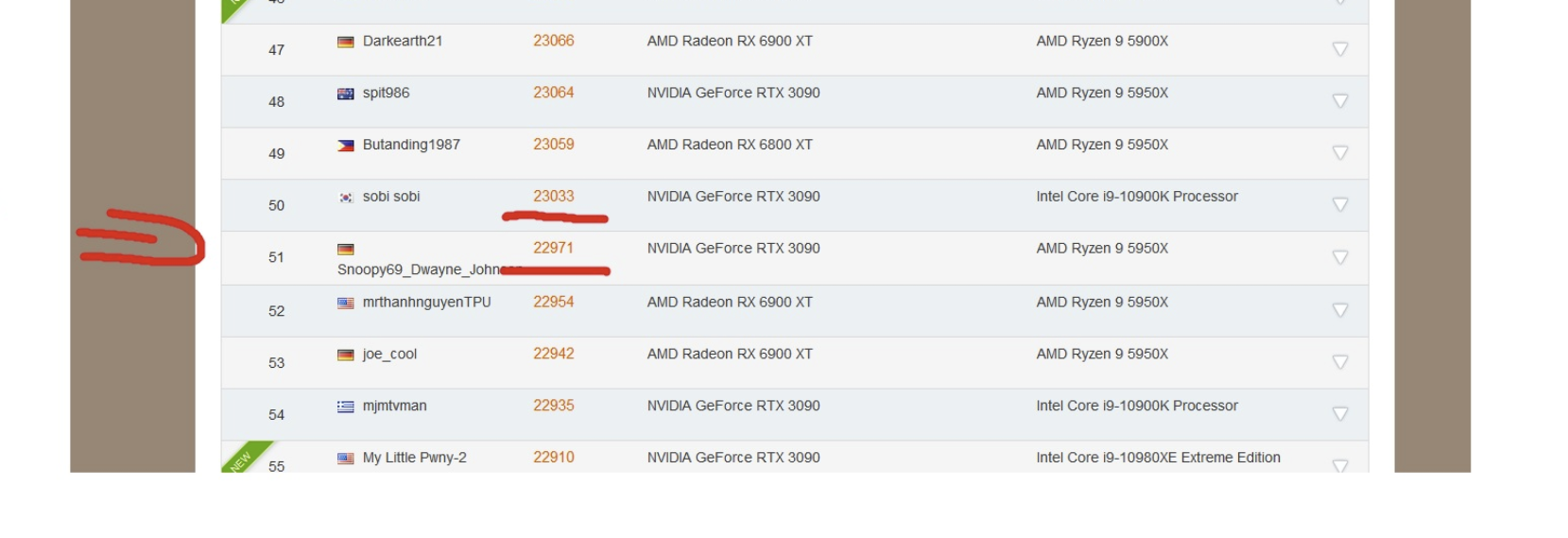
Task: Open score 22935 result
Action: 554,406
